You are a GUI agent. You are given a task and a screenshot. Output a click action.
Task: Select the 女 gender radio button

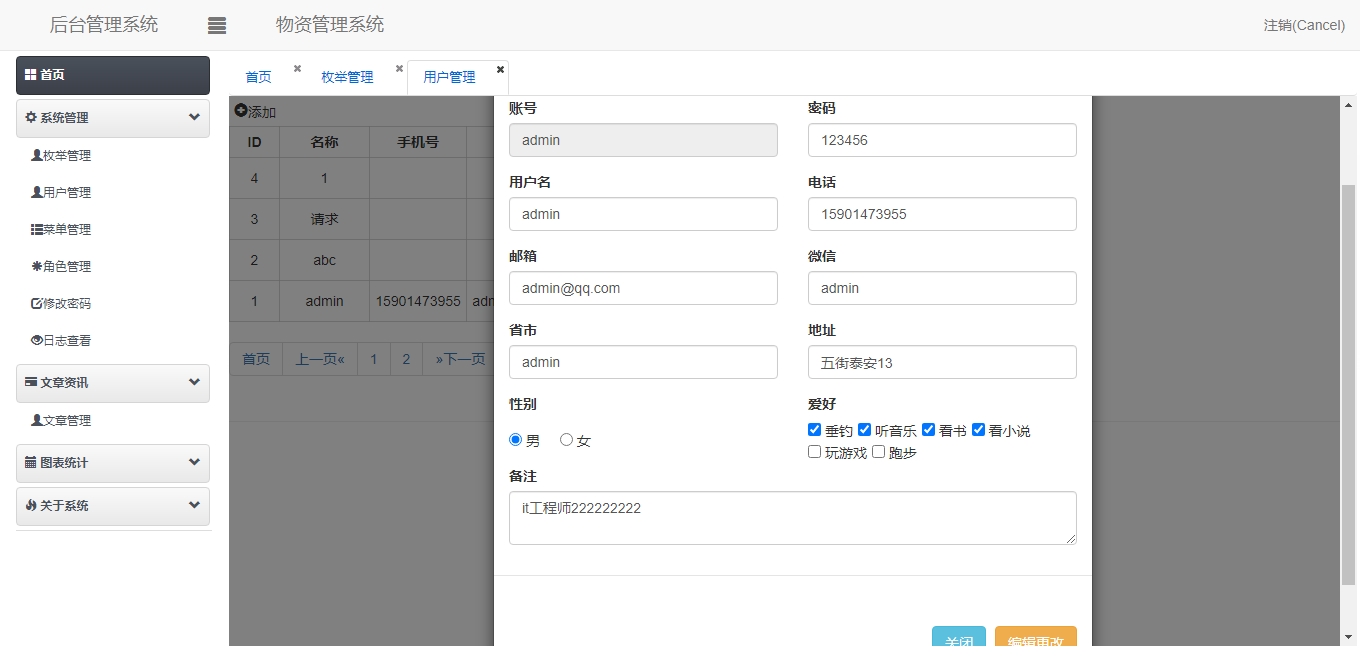pyautogui.click(x=566, y=440)
